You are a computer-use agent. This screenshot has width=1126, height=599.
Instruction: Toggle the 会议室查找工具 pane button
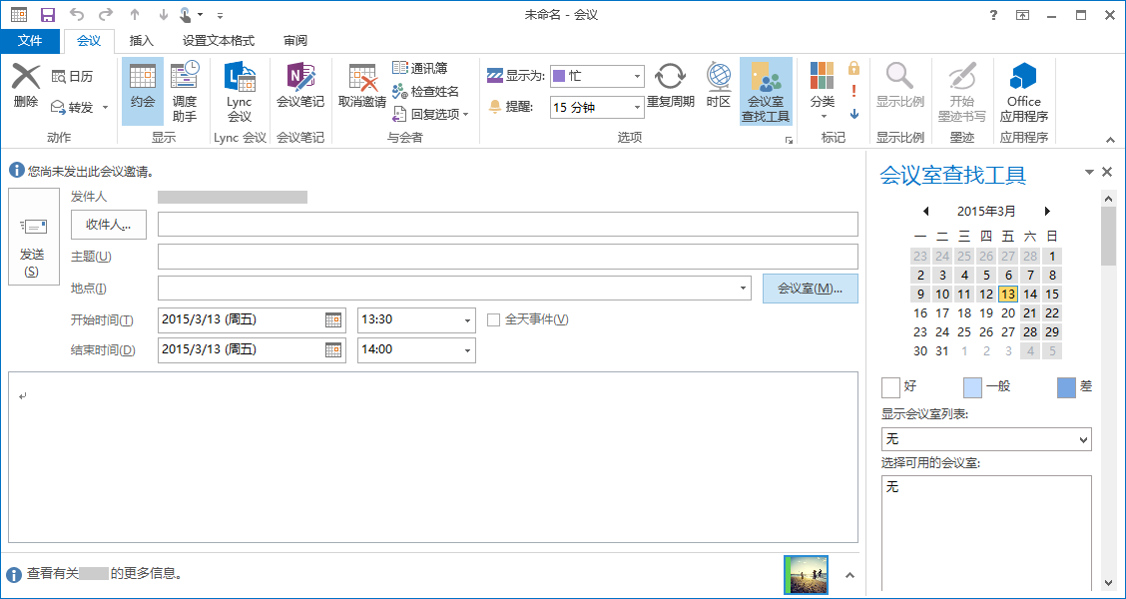pyautogui.click(x=766, y=90)
